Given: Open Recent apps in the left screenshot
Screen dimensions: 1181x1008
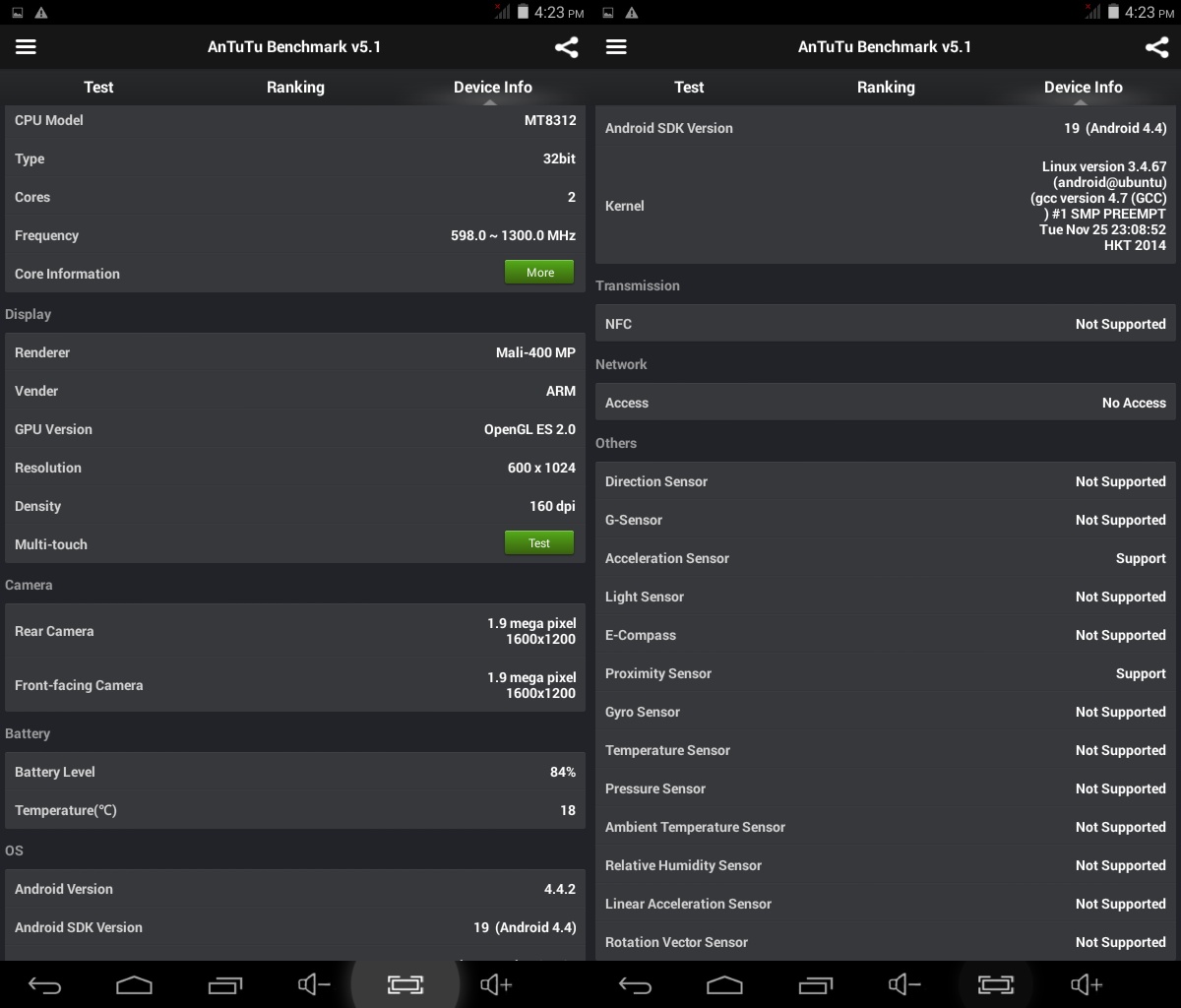Looking at the screenshot, I should tap(225, 984).
